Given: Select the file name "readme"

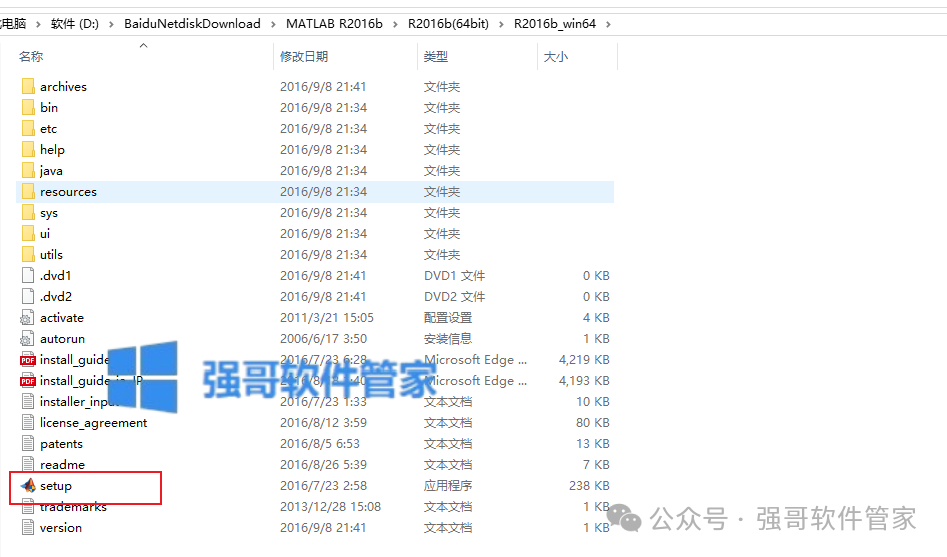Looking at the screenshot, I should pos(62,465).
